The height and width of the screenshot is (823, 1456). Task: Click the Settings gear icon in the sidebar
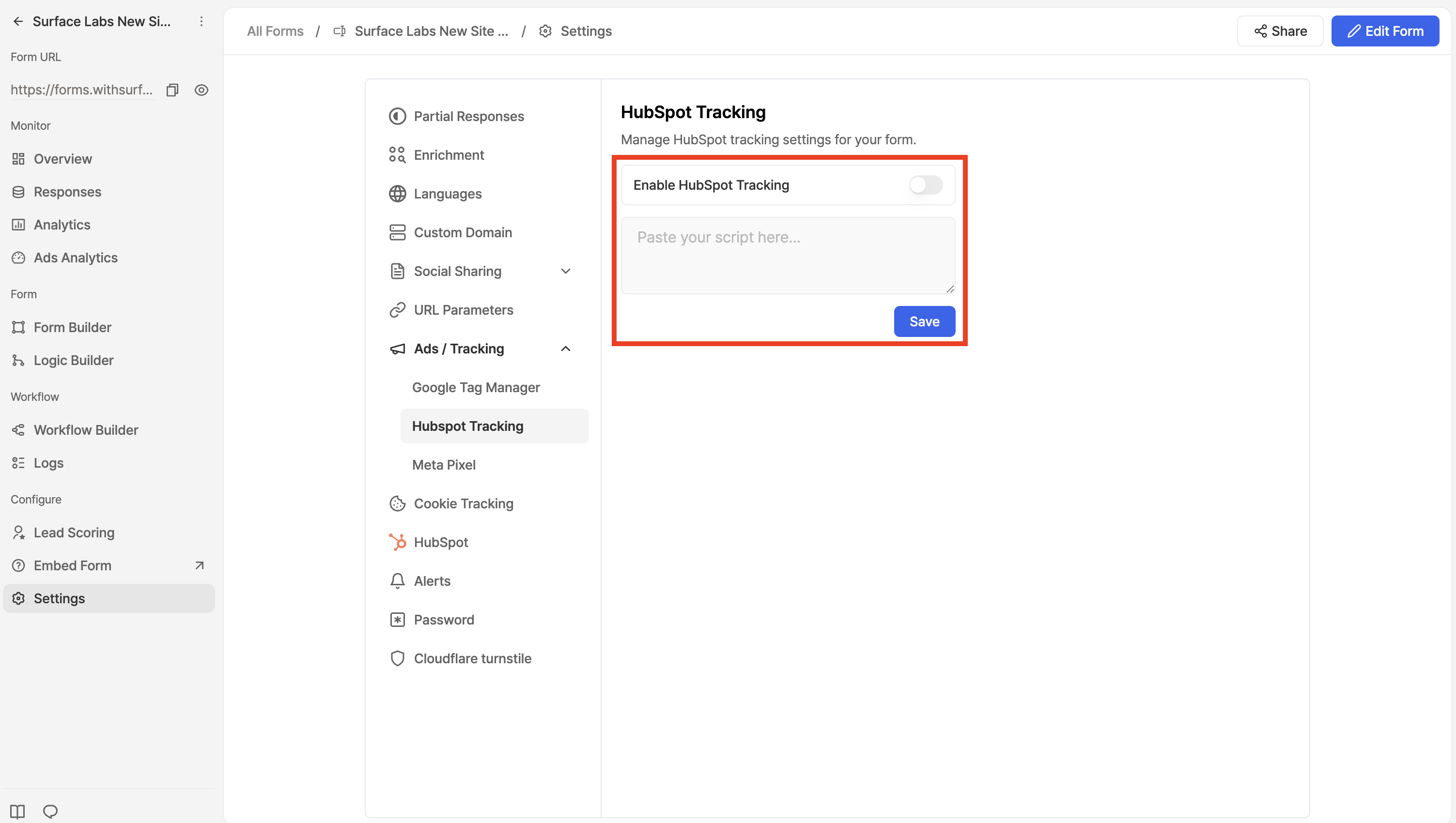(x=18, y=598)
